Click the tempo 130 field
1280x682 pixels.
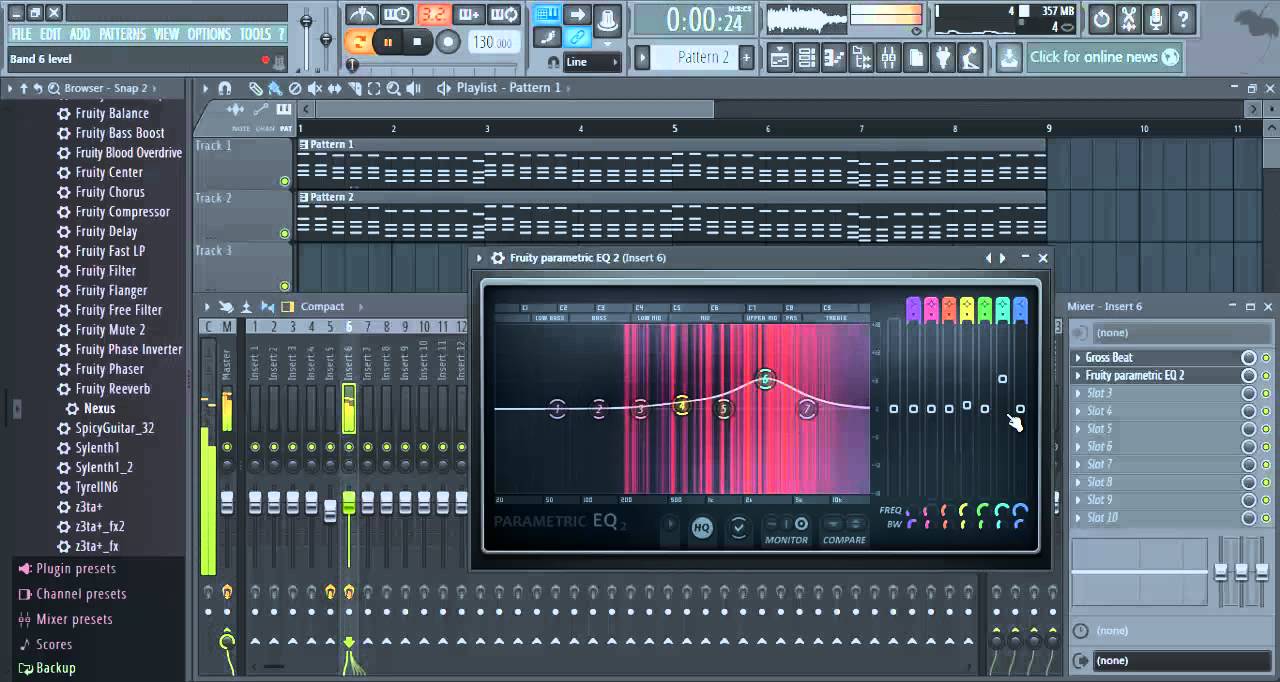click(492, 42)
